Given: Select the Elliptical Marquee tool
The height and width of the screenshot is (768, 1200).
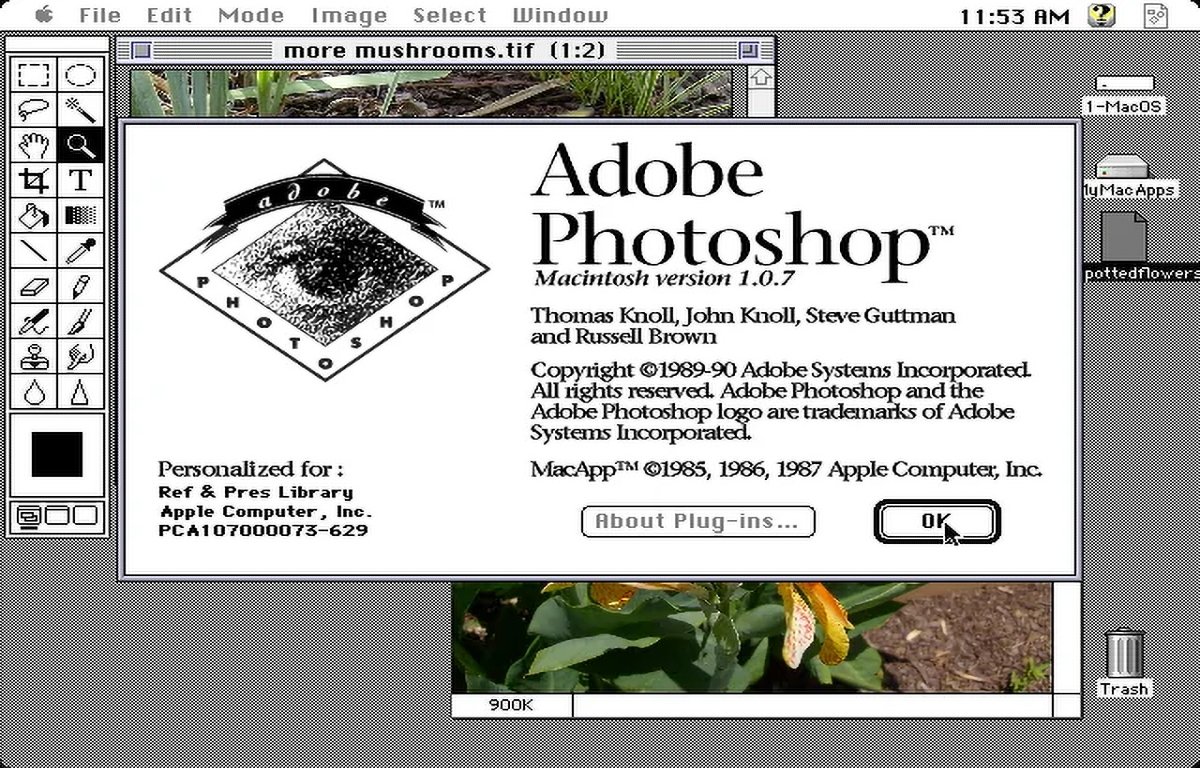Looking at the screenshot, I should pyautogui.click(x=80, y=75).
